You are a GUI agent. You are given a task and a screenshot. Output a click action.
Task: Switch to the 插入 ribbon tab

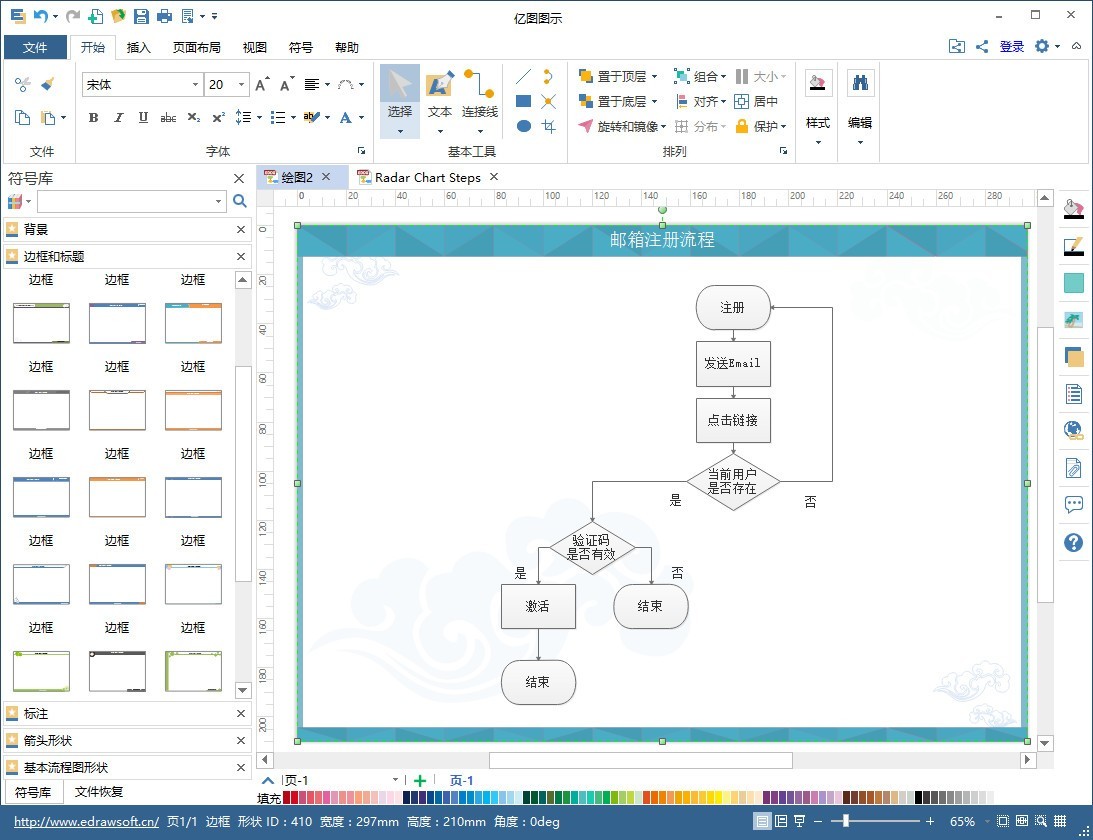tap(138, 47)
